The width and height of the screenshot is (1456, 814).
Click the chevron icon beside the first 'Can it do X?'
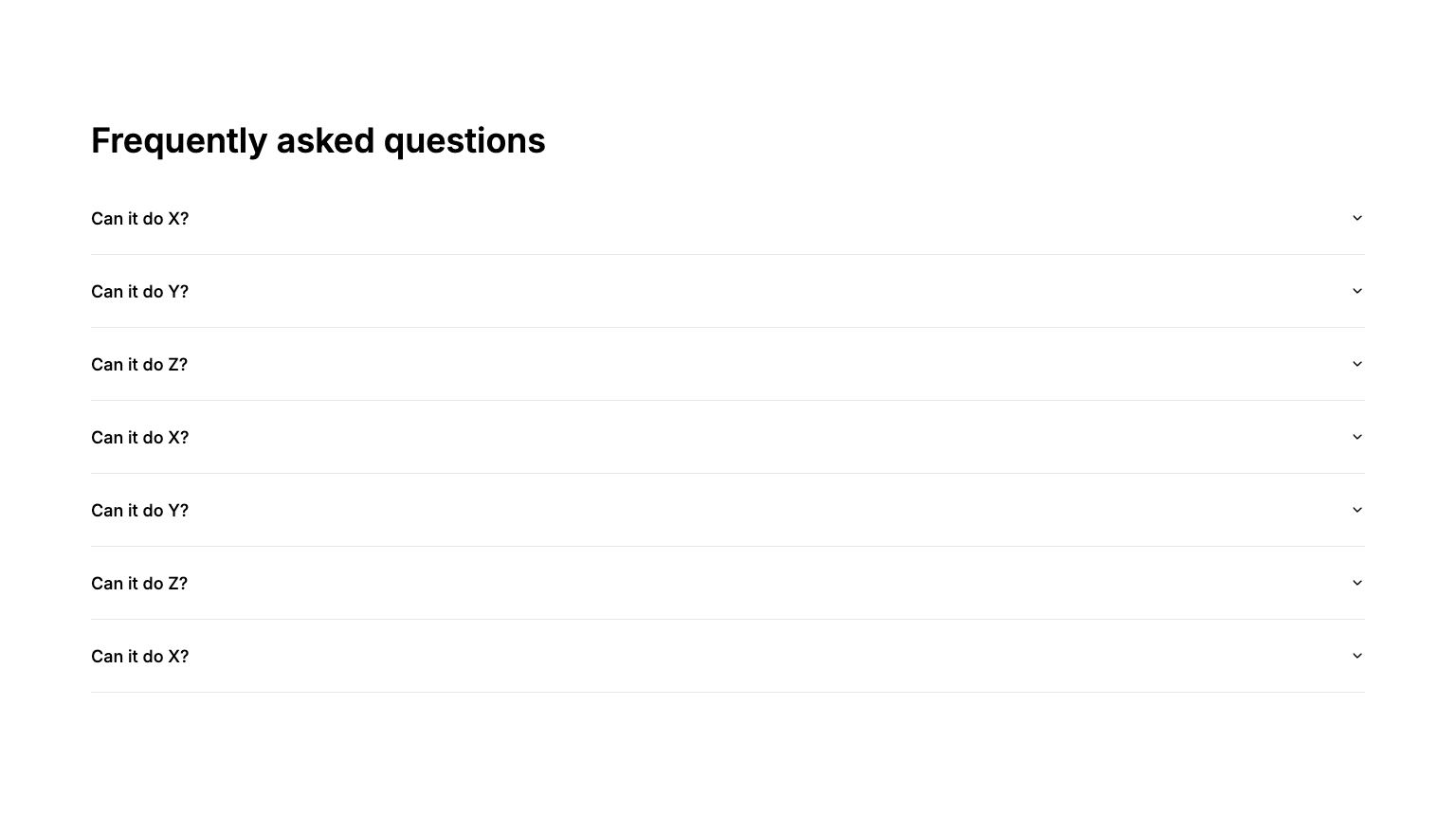point(1357,218)
